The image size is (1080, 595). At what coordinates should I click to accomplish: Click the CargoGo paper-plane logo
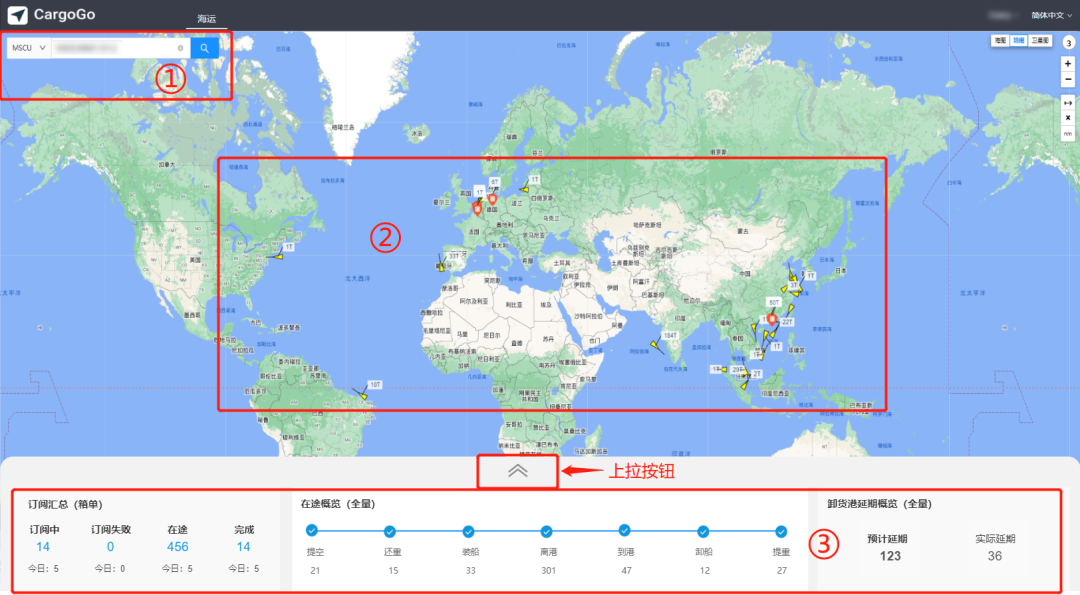pyautogui.click(x=17, y=14)
